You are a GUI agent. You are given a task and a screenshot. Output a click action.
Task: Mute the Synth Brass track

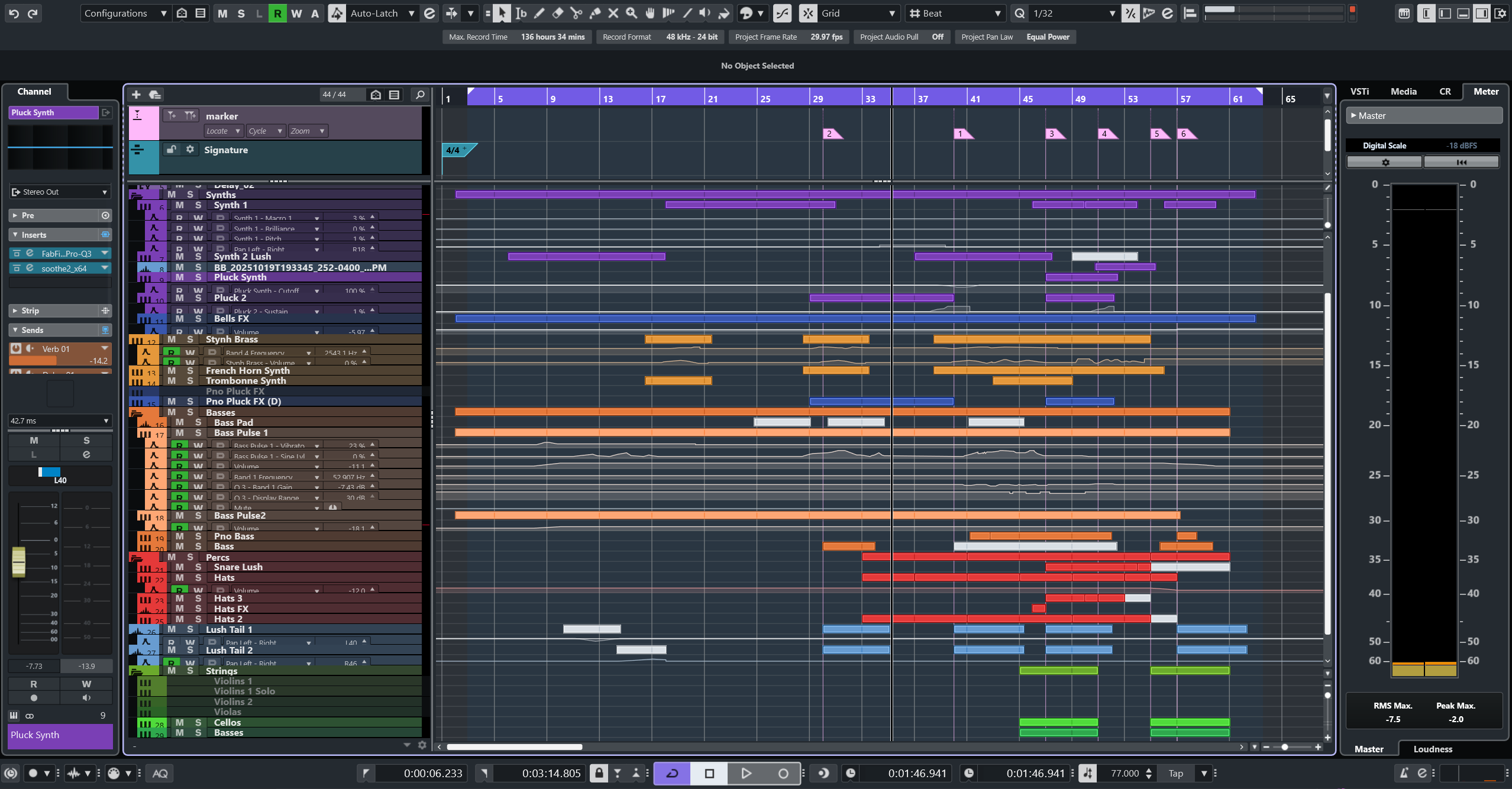coord(172,339)
